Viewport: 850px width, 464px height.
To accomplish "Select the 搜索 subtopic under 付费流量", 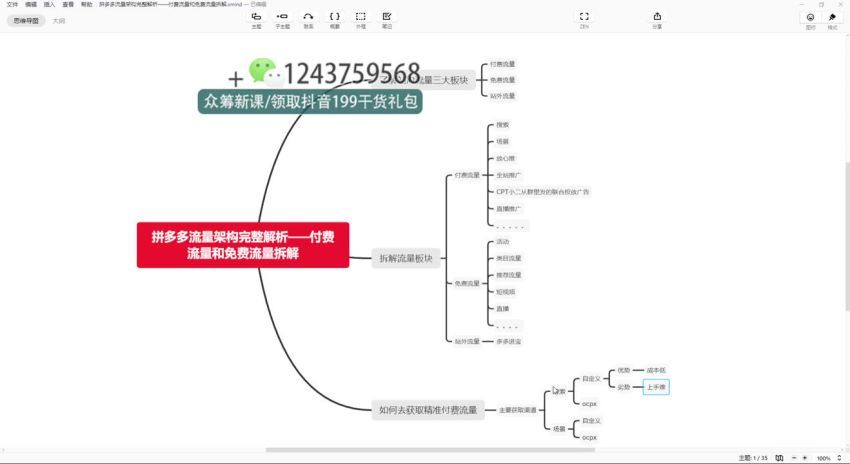I will click(503, 125).
